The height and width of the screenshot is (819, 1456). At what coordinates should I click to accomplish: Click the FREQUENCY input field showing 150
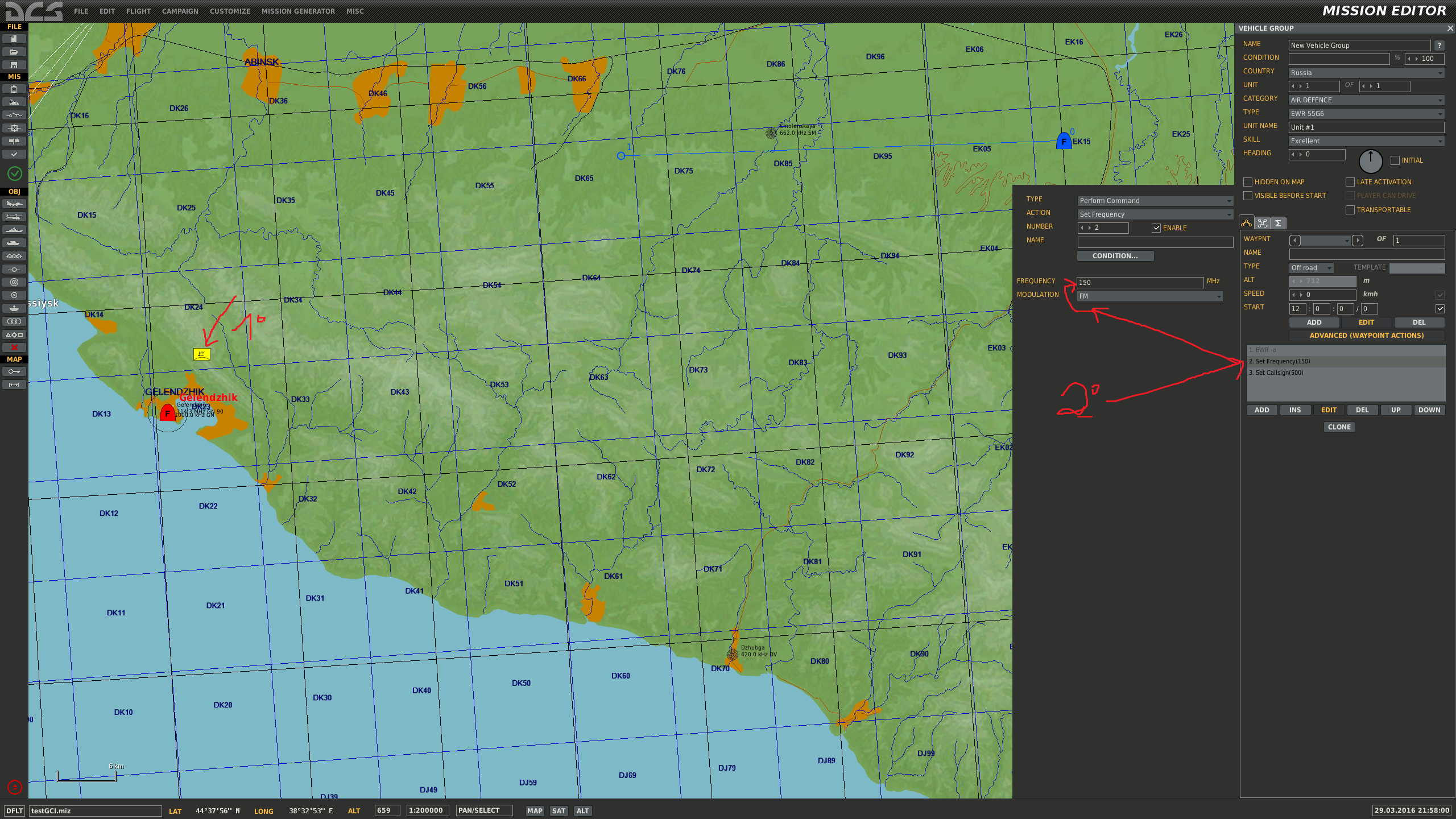(x=1140, y=283)
